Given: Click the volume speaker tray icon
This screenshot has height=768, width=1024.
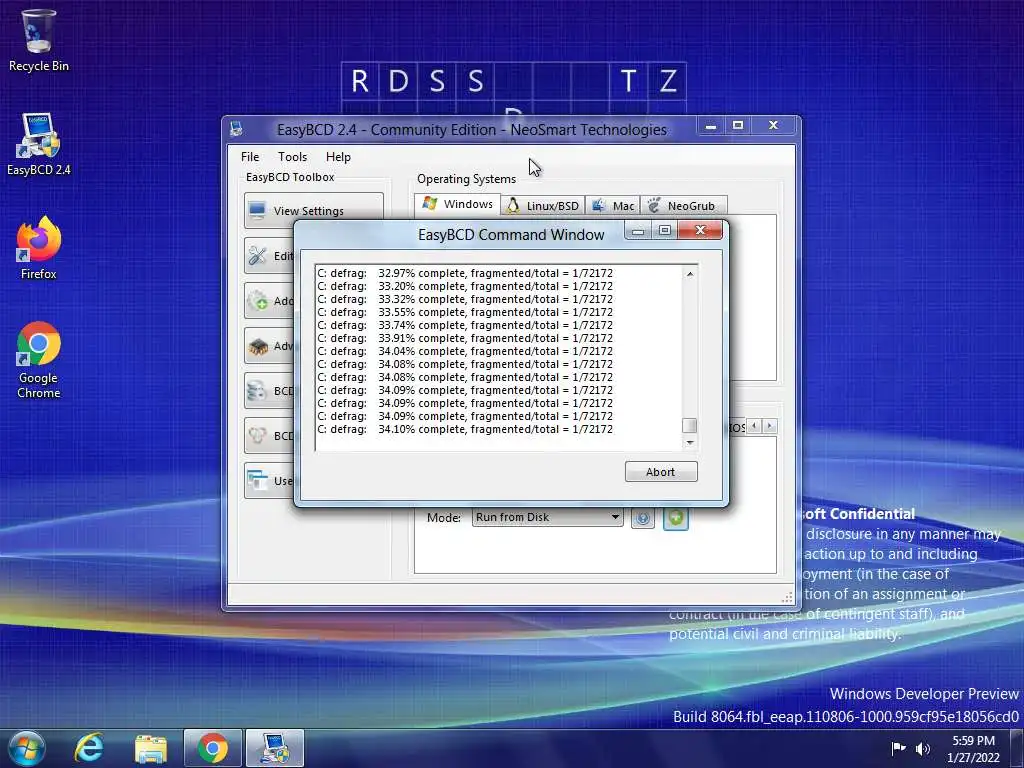Looking at the screenshot, I should pos(922,748).
